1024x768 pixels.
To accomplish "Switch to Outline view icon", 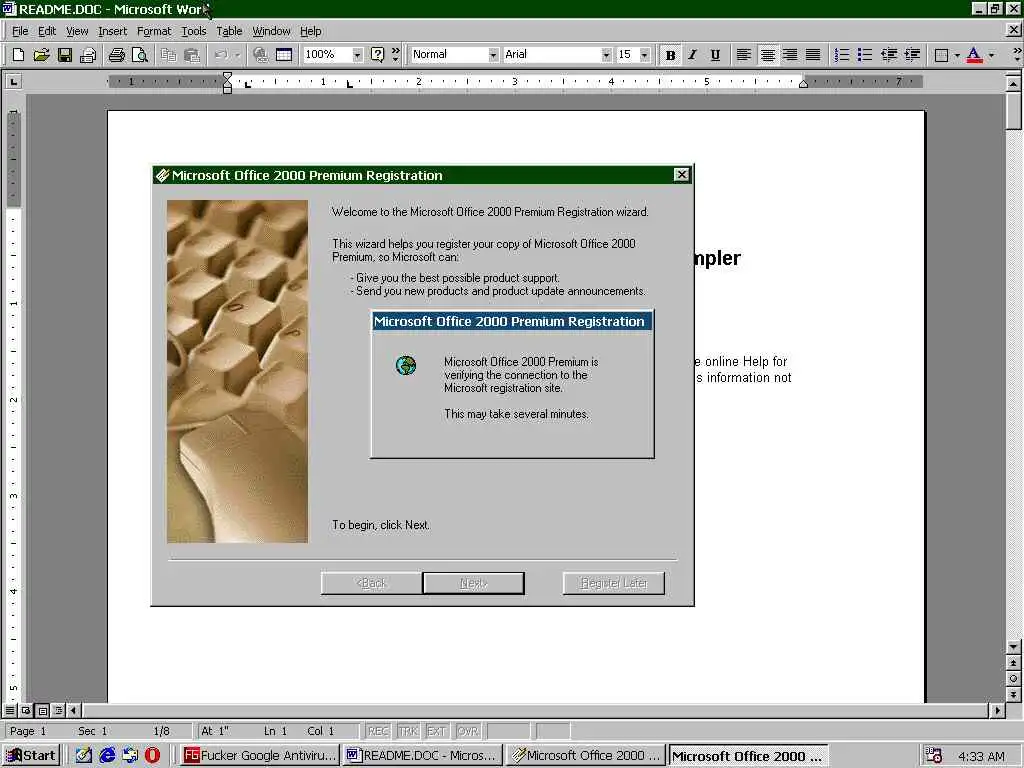I will click(58, 710).
